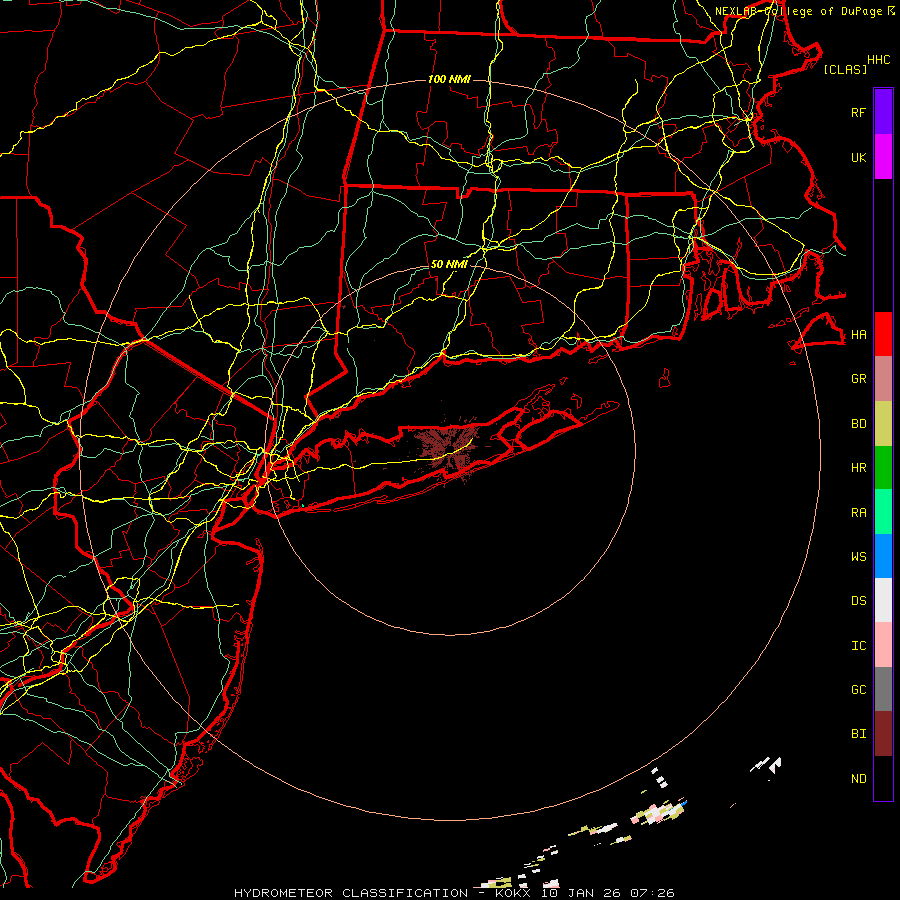The height and width of the screenshot is (900, 900).
Task: Click the HR green legend swatch
Action: 883,468
